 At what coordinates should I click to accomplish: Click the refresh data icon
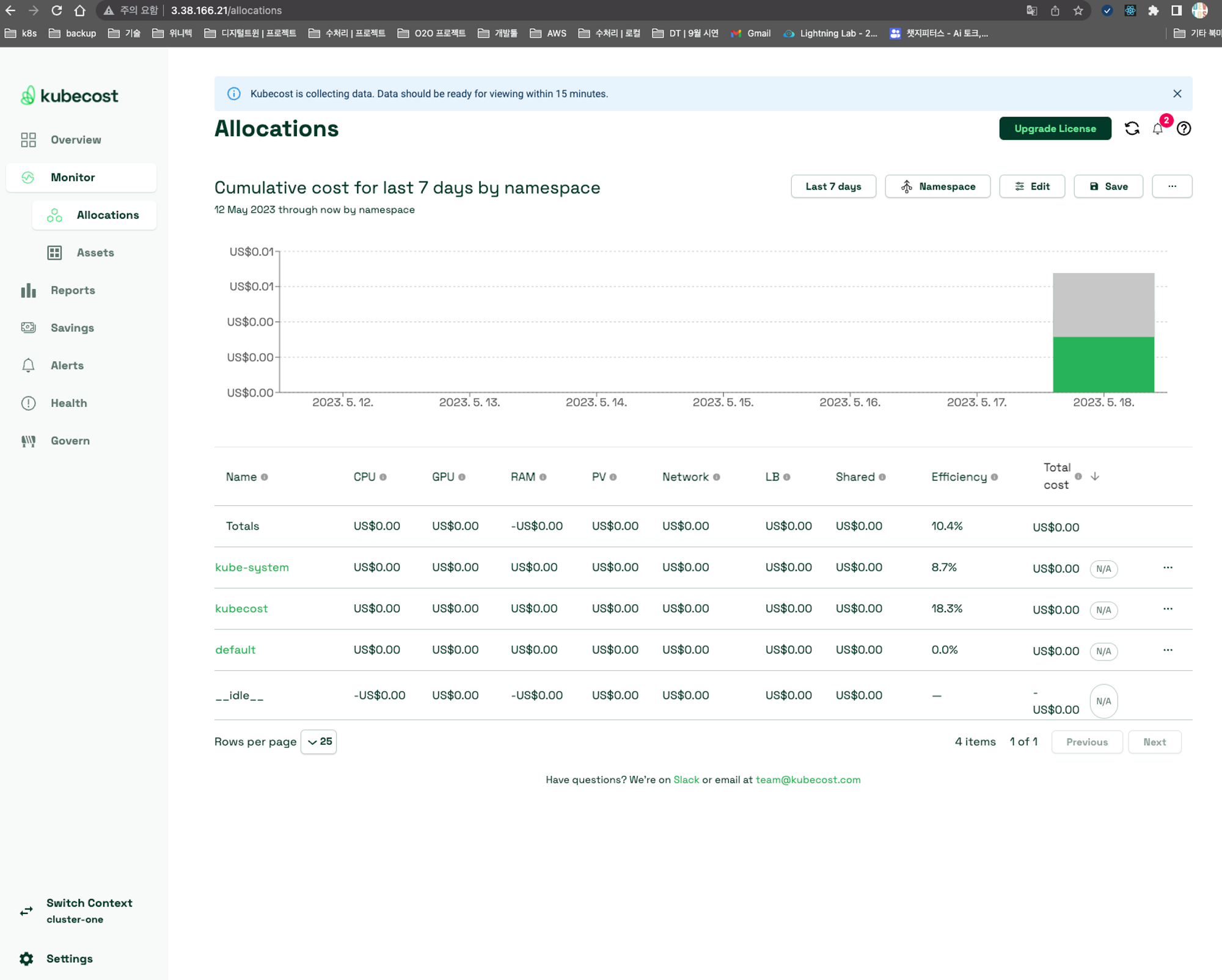pos(1132,128)
